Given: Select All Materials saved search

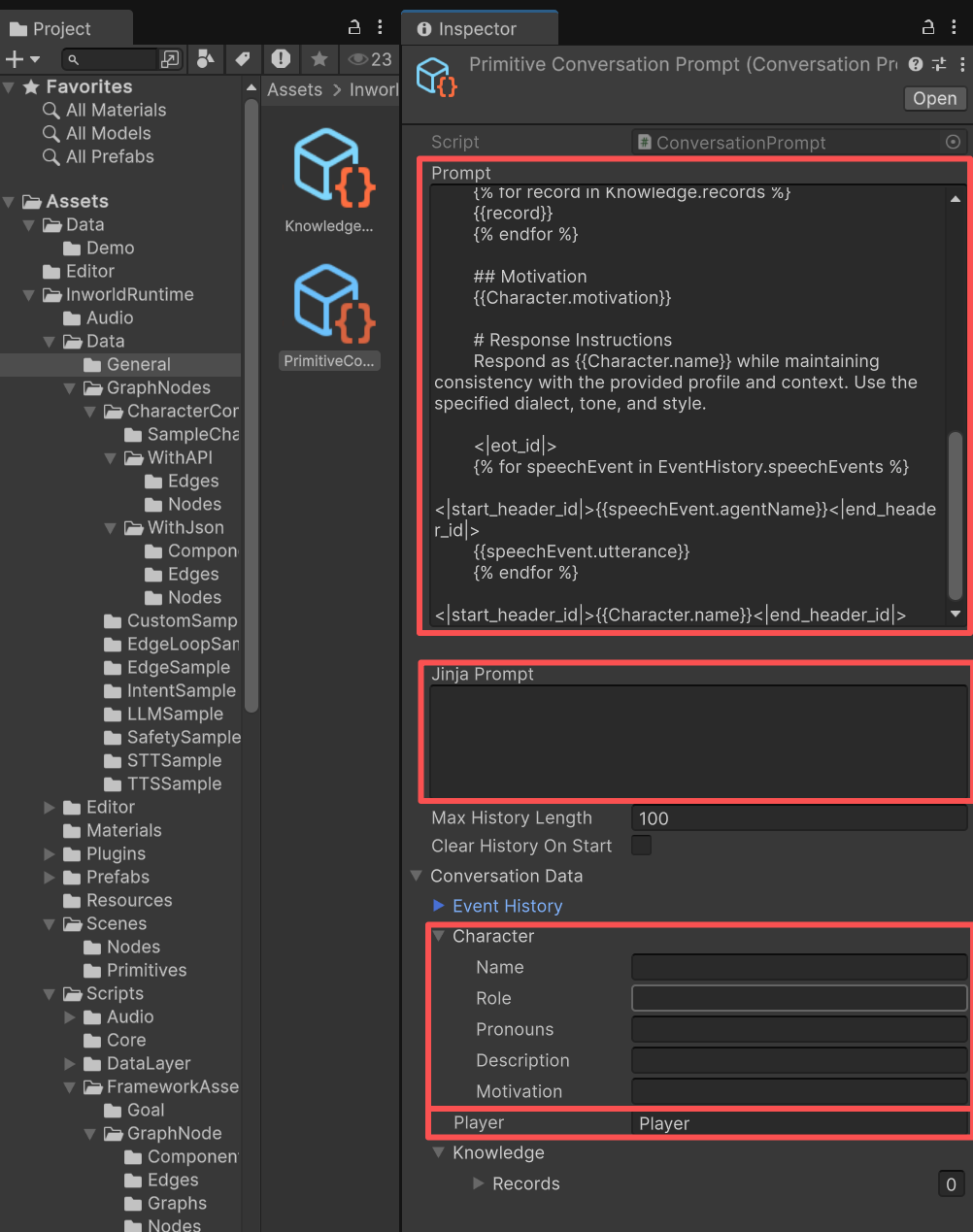Looking at the screenshot, I should (x=116, y=110).
